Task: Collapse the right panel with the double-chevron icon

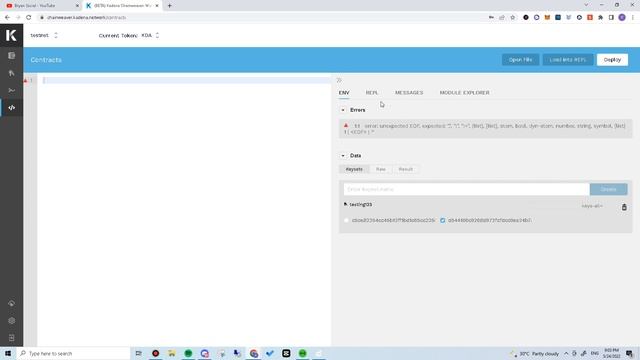Action: [x=339, y=80]
